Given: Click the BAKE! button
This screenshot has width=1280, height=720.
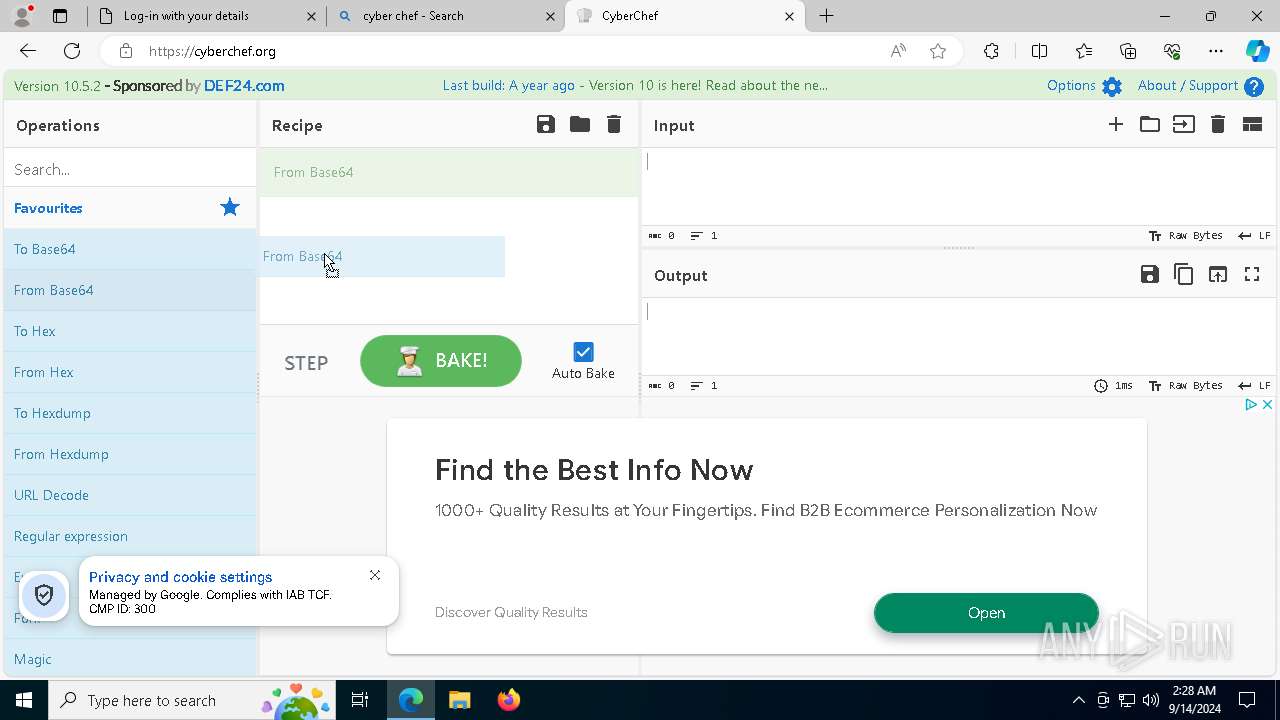Looking at the screenshot, I should point(441,361).
